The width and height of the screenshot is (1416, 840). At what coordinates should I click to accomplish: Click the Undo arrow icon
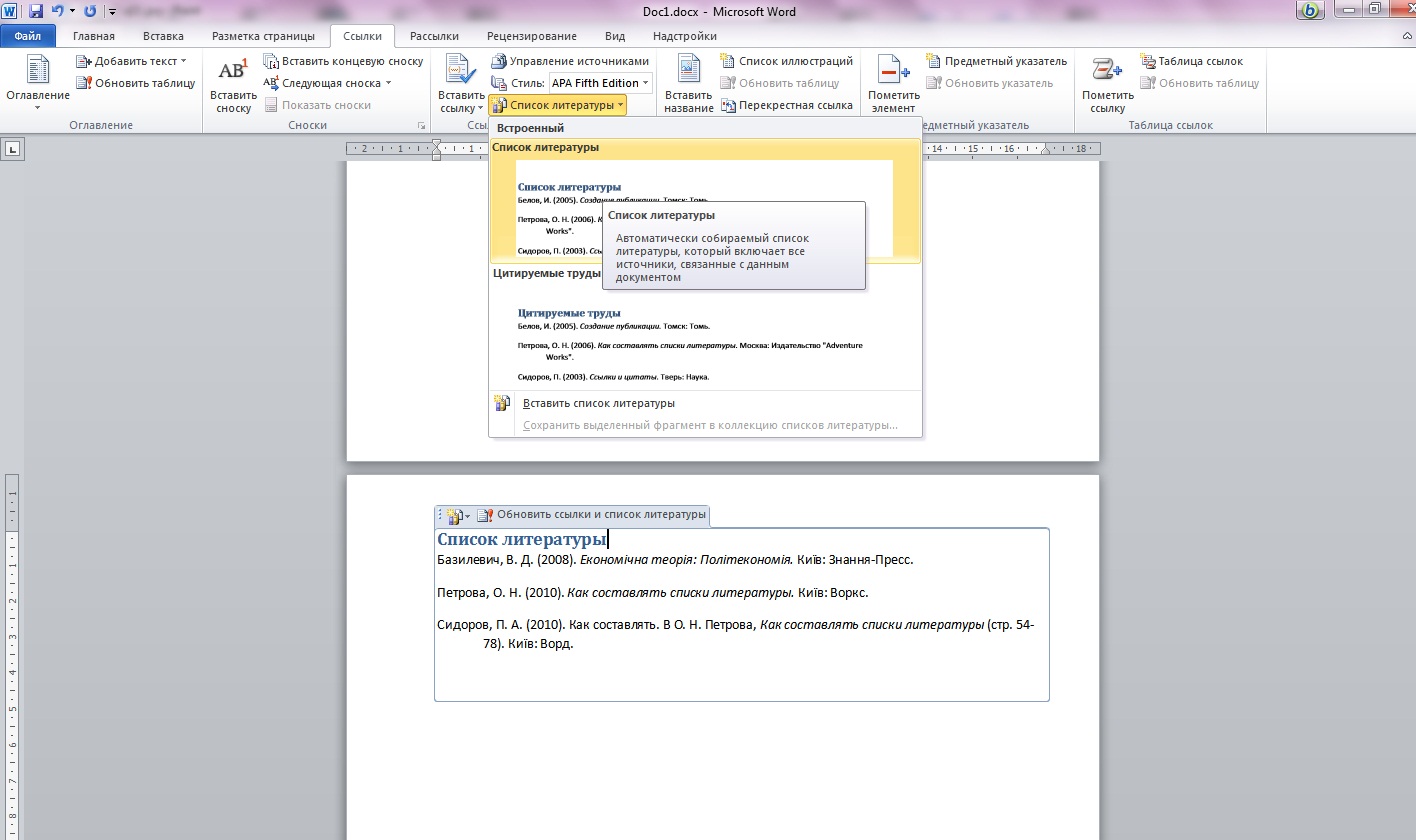58,11
